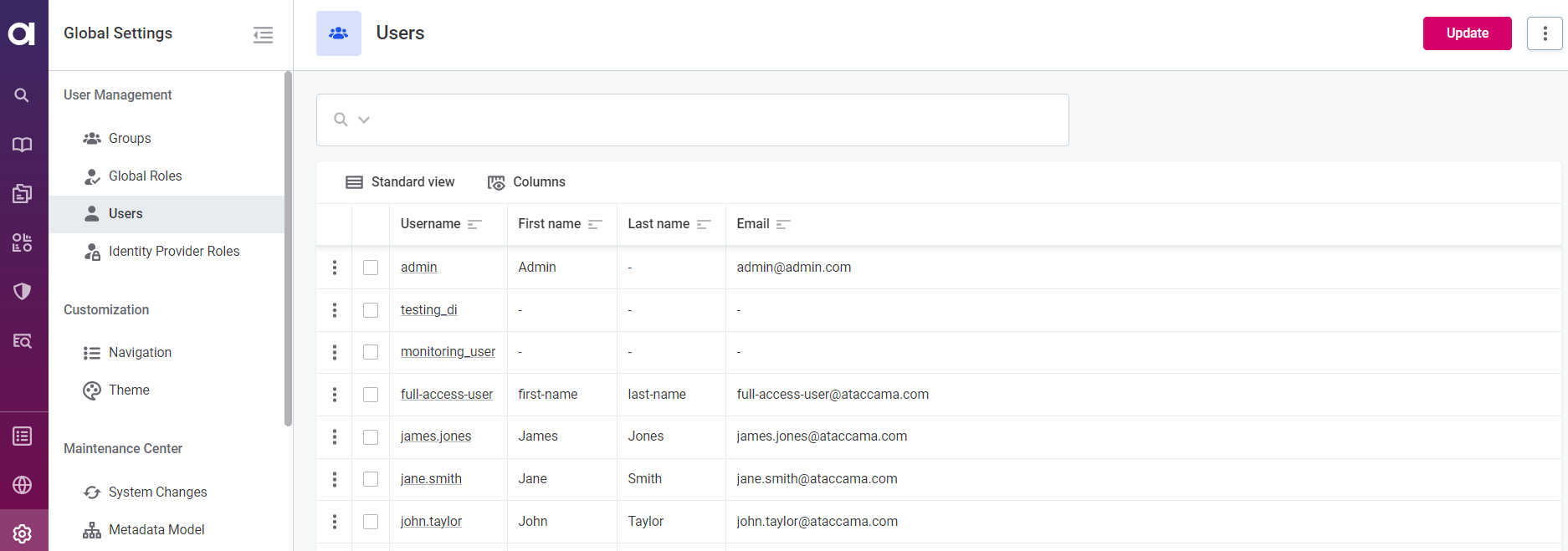Image resolution: width=1568 pixels, height=551 pixels.
Task: Select the checkbox for james.jones
Action: (371, 436)
